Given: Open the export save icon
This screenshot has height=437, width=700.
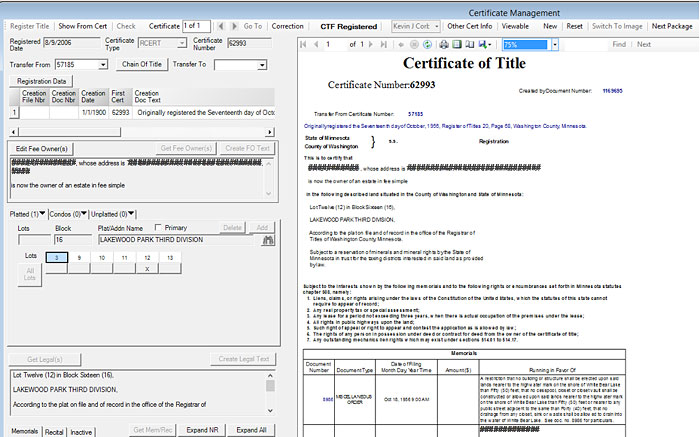Looking at the screenshot, I should [484, 44].
